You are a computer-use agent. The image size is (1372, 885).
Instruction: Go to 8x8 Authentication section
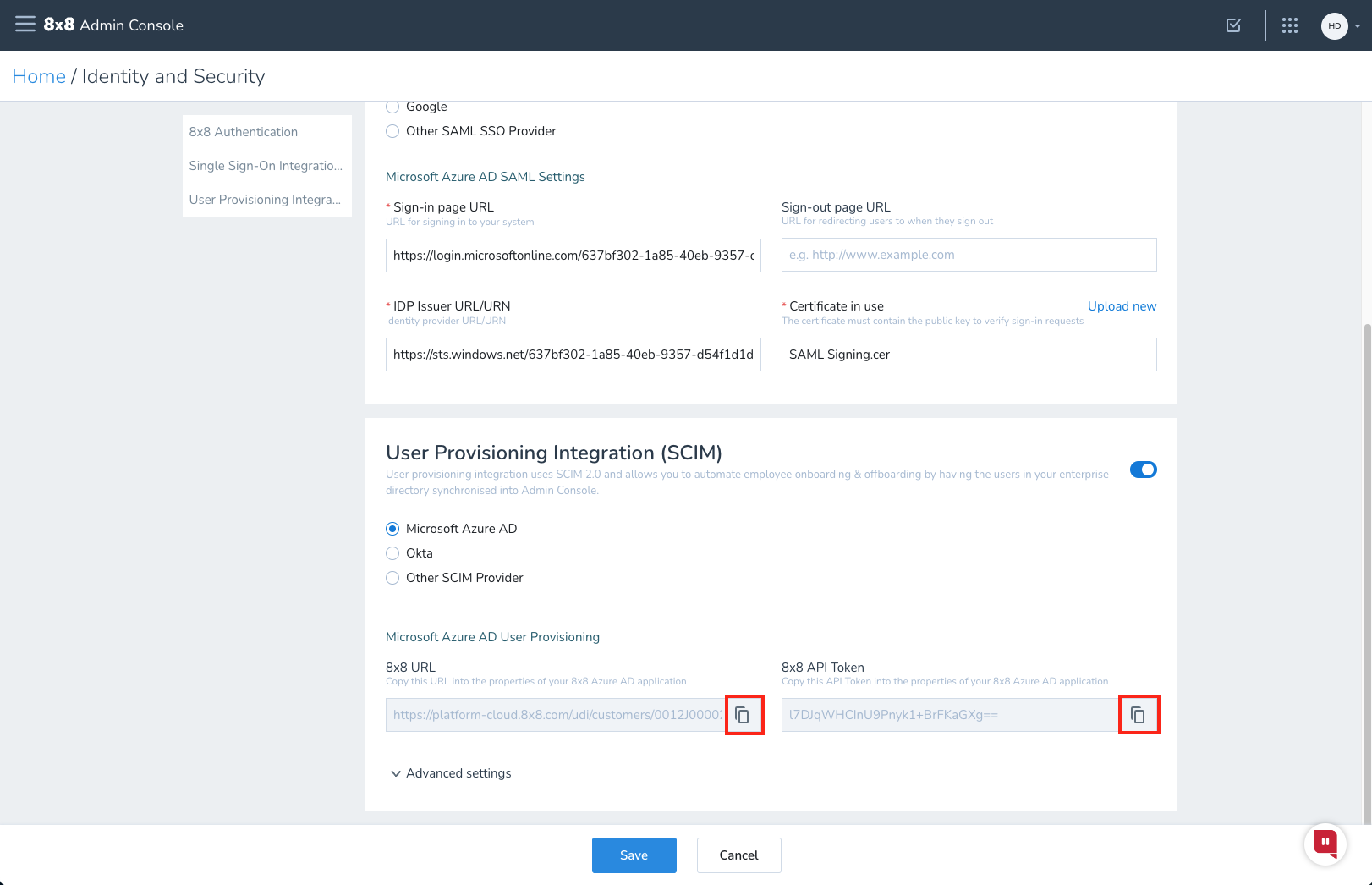click(x=244, y=132)
